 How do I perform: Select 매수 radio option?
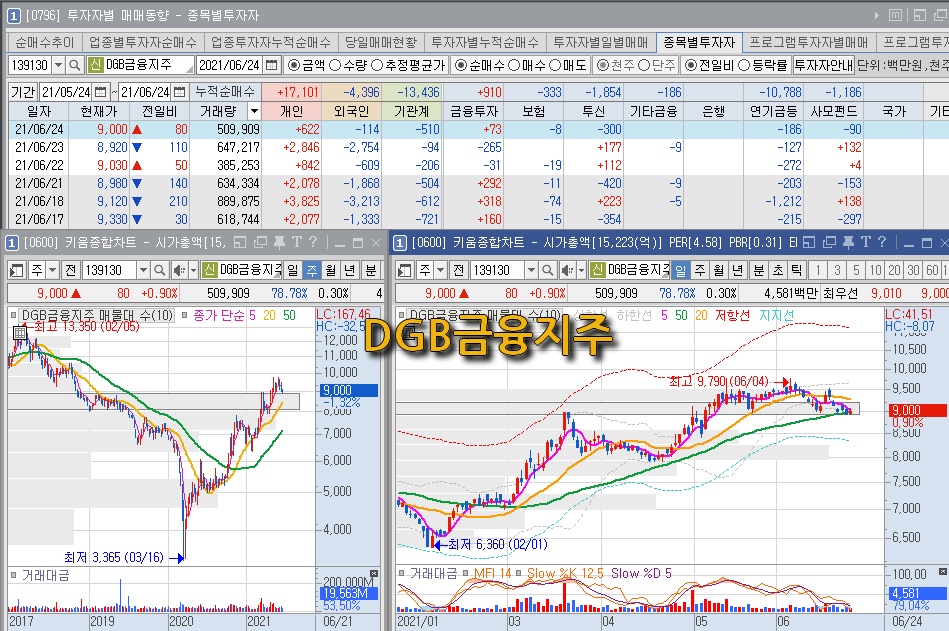(514, 65)
